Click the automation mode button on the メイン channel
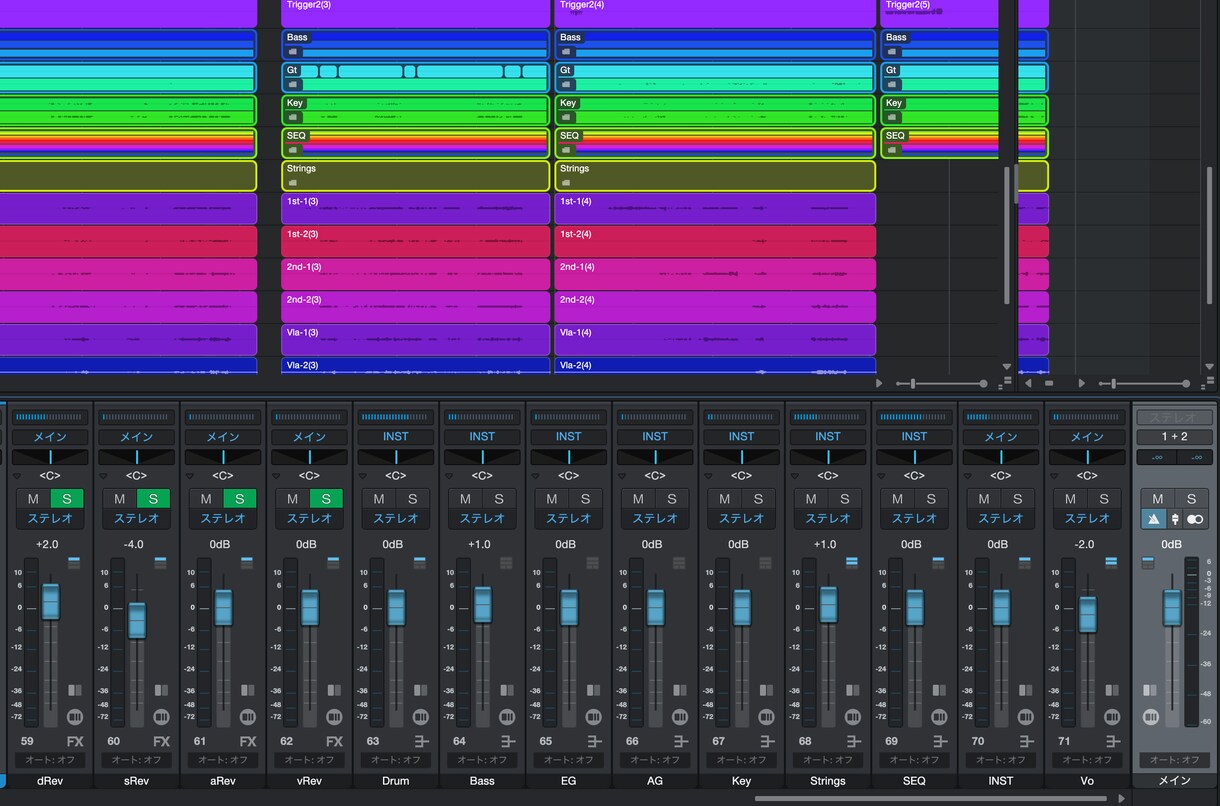 pos(1175,760)
